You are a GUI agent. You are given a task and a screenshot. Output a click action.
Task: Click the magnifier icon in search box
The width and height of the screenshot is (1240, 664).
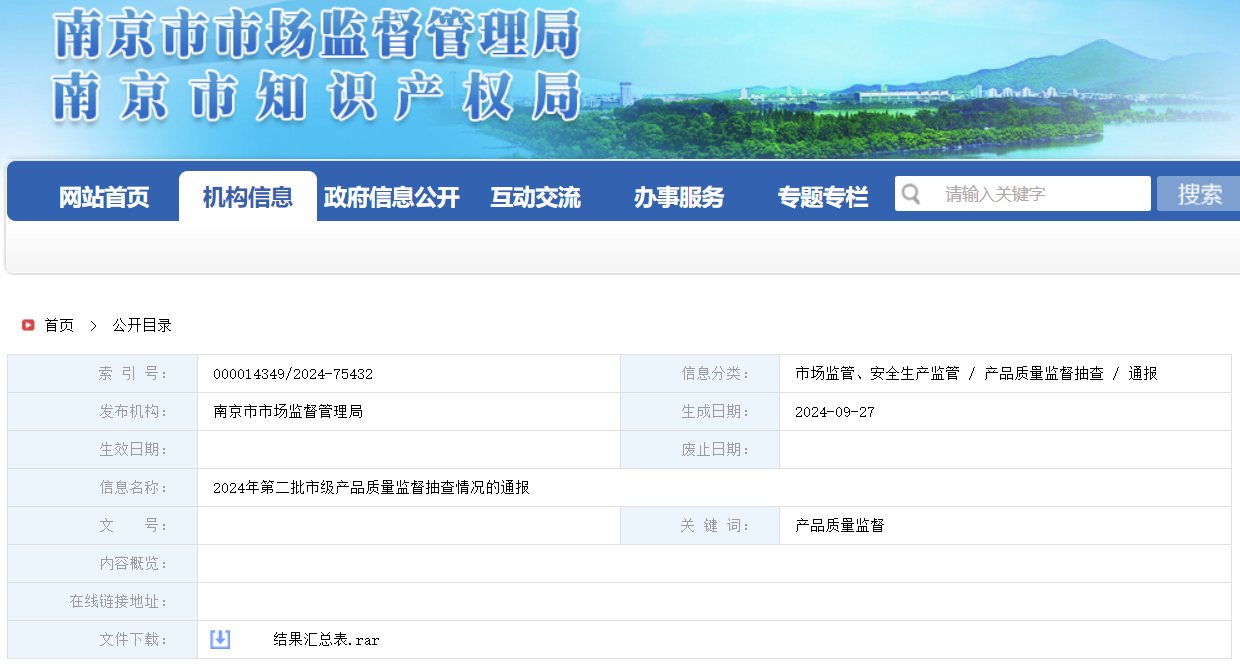tap(910, 194)
